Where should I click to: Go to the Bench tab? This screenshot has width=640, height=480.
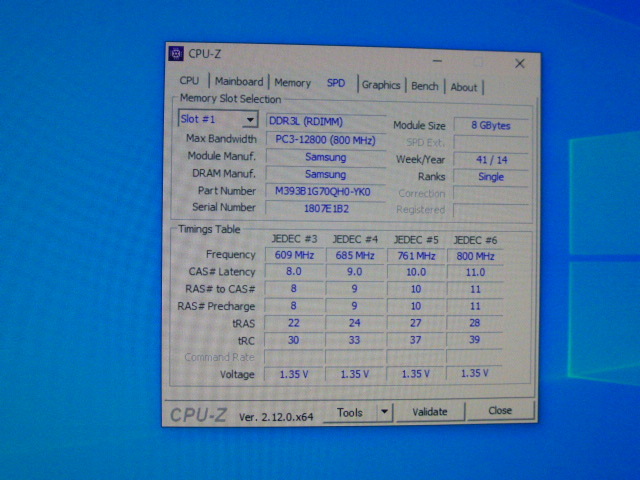click(424, 86)
